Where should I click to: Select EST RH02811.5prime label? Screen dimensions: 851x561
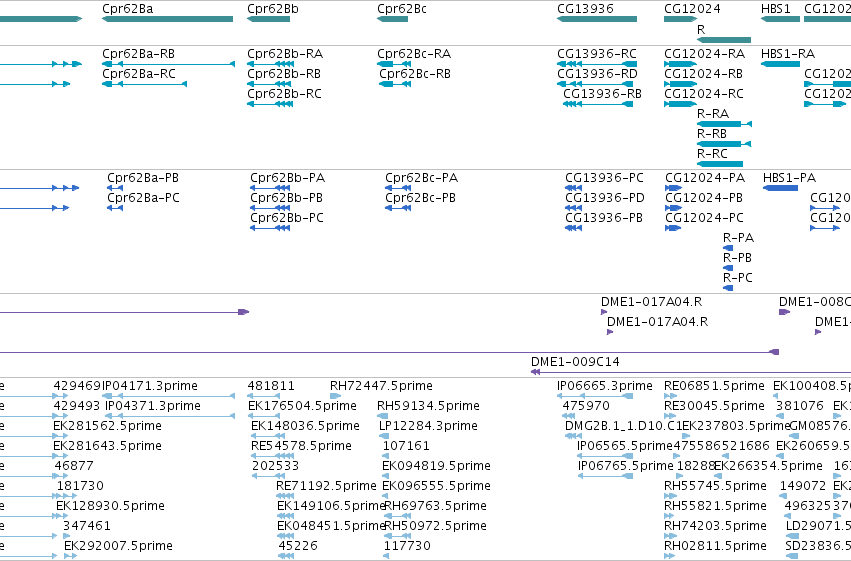[x=715, y=546]
